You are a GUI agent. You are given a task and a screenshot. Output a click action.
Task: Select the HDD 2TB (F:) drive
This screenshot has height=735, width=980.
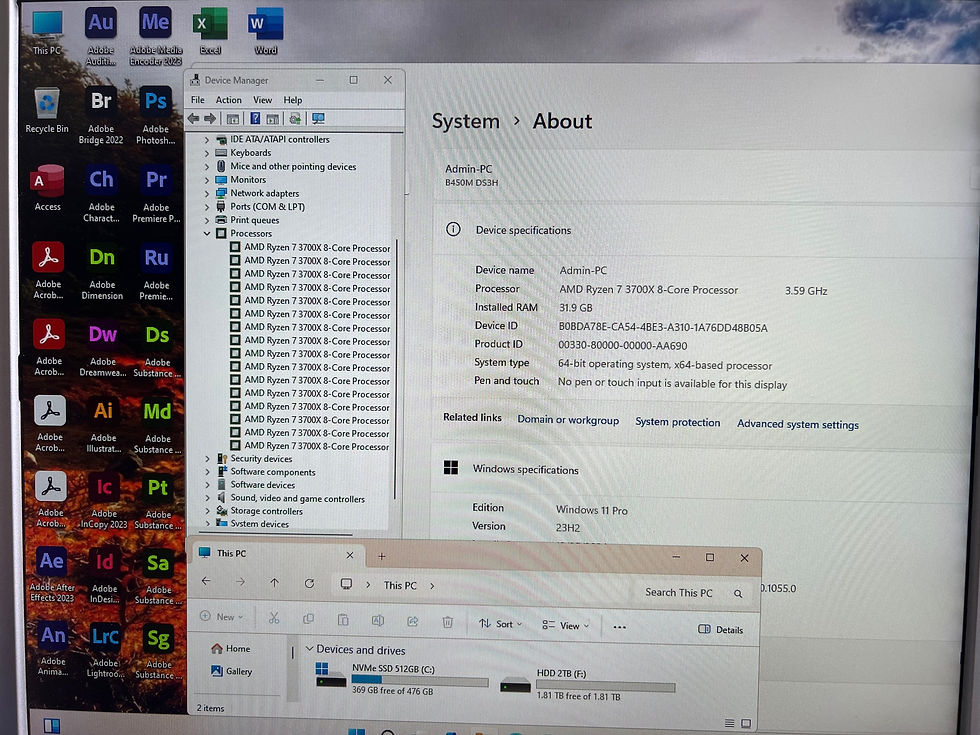point(588,685)
